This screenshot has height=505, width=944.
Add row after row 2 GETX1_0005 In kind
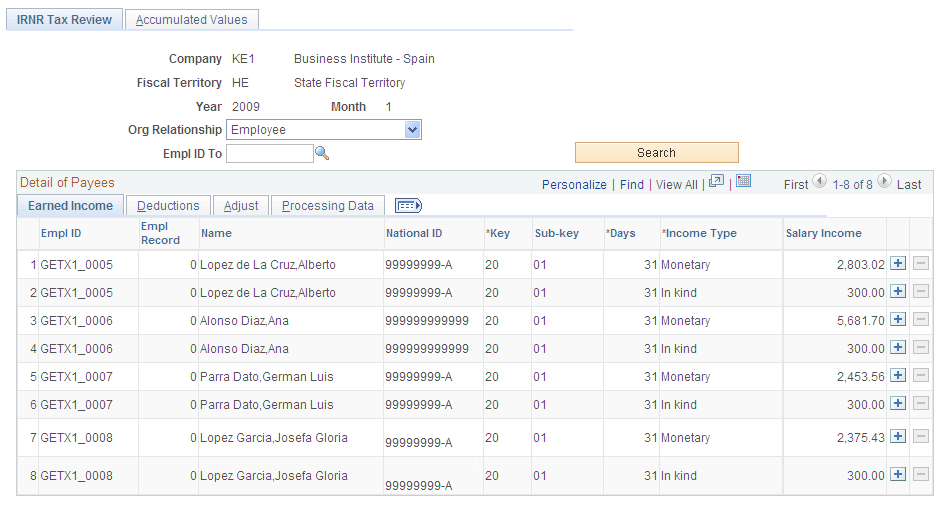898,291
